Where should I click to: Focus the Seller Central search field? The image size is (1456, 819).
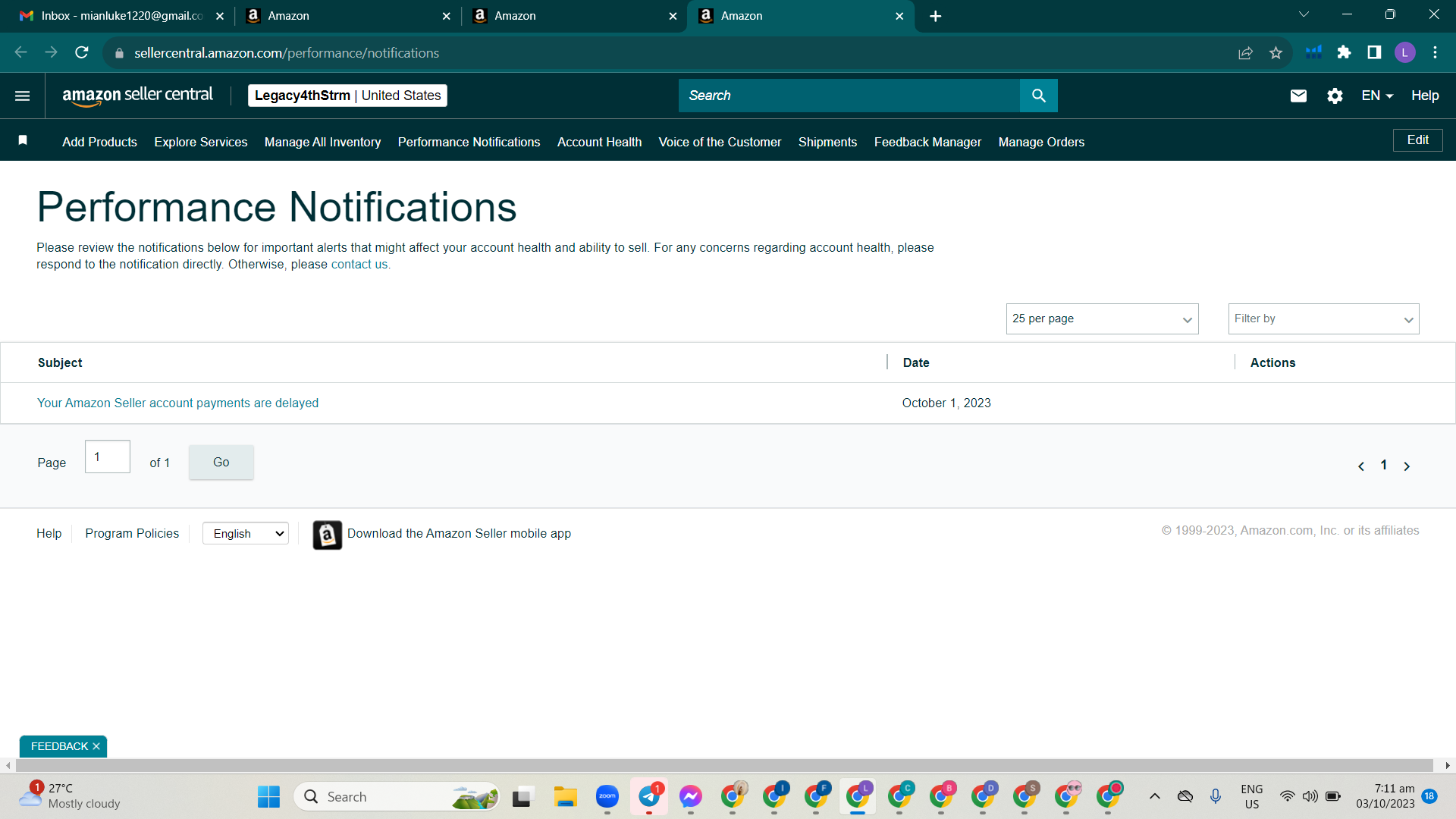[849, 96]
